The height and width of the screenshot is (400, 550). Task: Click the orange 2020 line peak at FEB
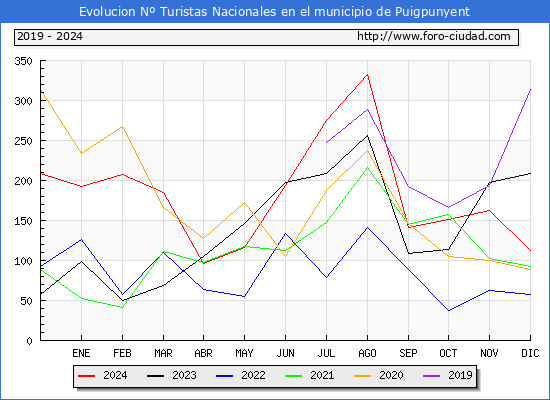point(122,126)
